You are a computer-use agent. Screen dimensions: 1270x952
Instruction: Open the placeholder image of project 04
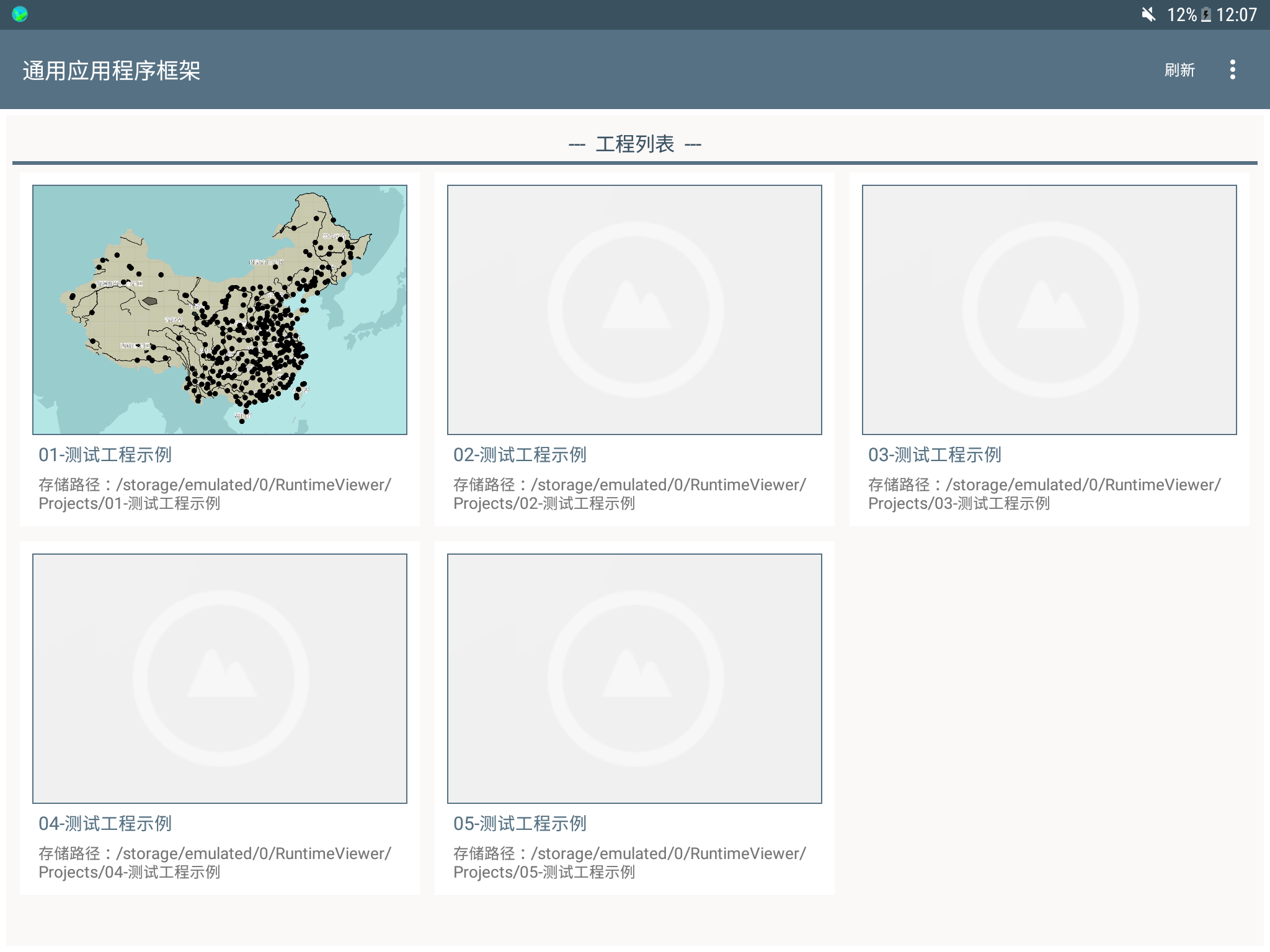point(220,678)
